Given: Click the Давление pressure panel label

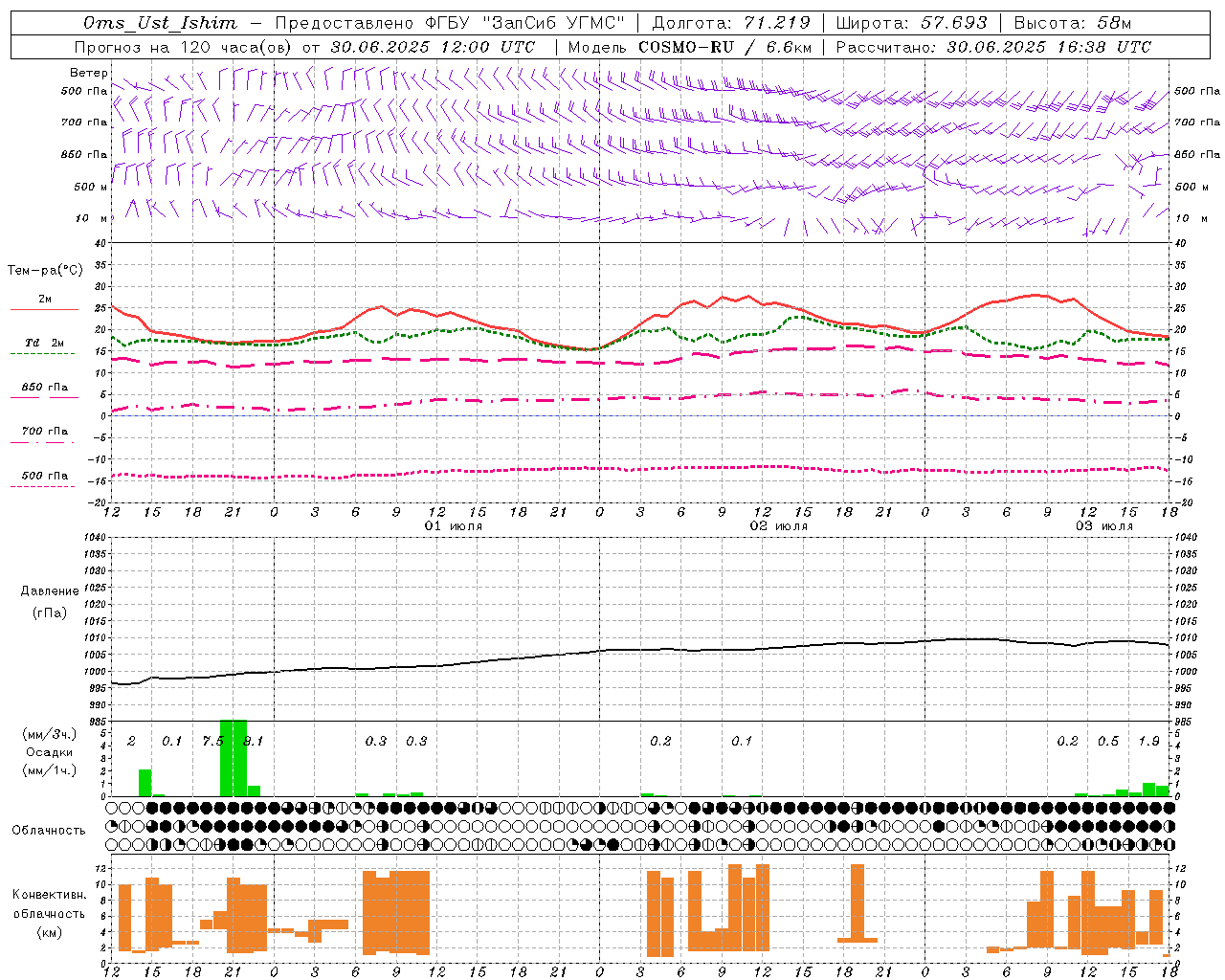Looking at the screenshot, I should coord(50,590).
